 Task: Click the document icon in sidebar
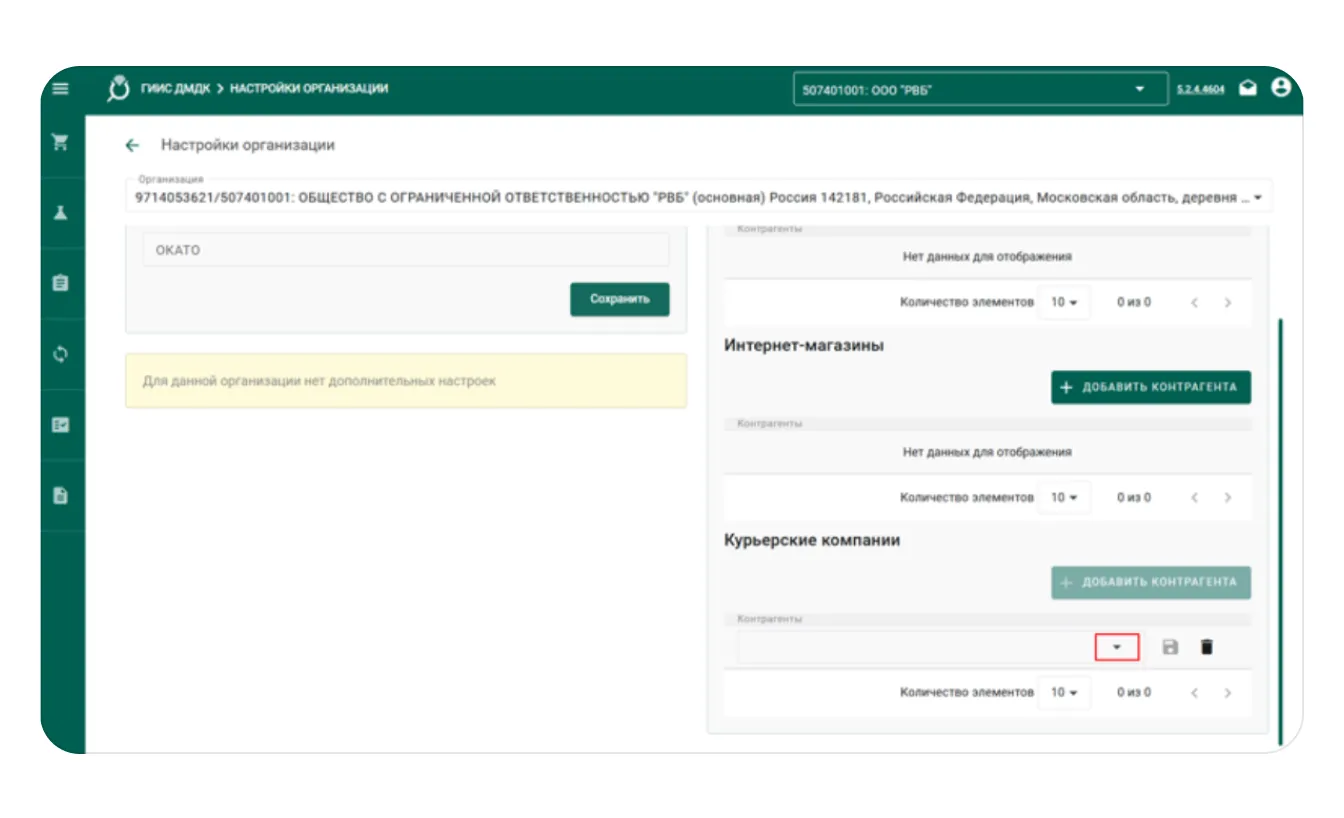pyautogui.click(x=61, y=495)
